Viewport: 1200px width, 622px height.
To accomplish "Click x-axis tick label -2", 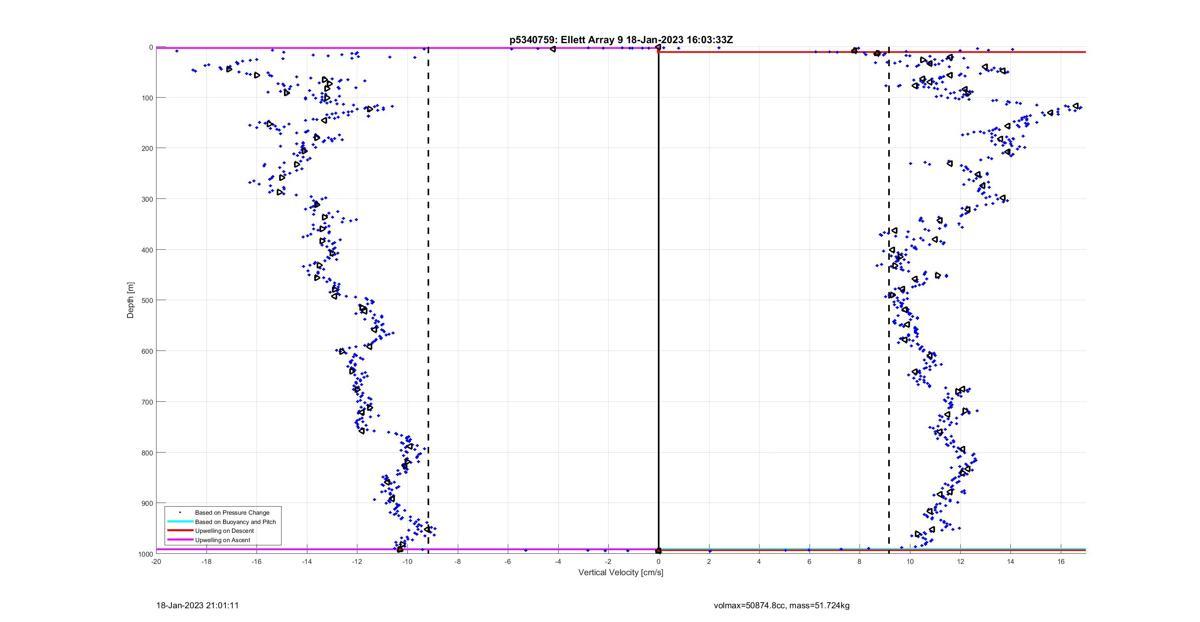I will coord(608,561).
